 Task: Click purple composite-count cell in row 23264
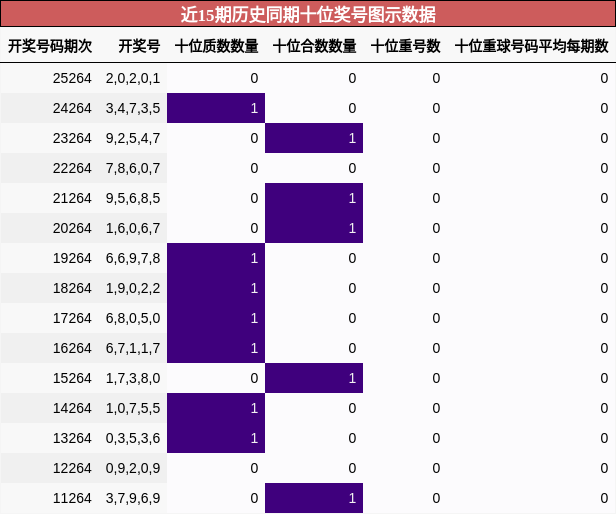[x=314, y=138]
